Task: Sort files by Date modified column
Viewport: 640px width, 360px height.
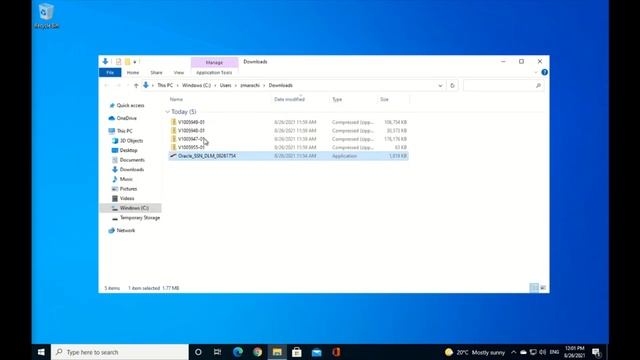Action: pyautogui.click(x=289, y=99)
